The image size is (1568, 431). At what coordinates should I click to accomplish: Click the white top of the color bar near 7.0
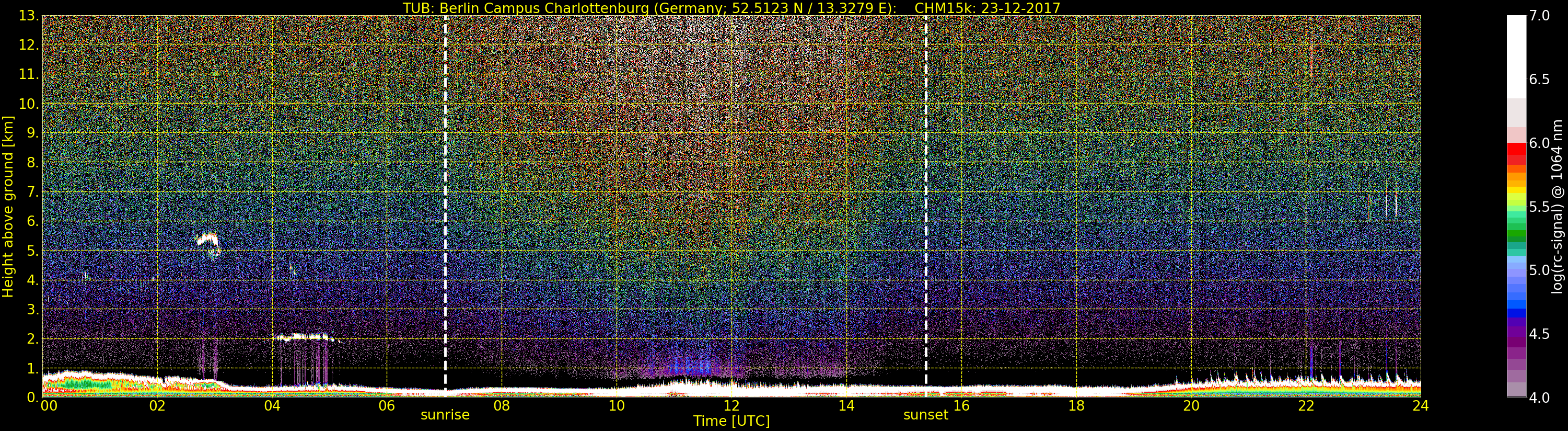tap(1516, 56)
